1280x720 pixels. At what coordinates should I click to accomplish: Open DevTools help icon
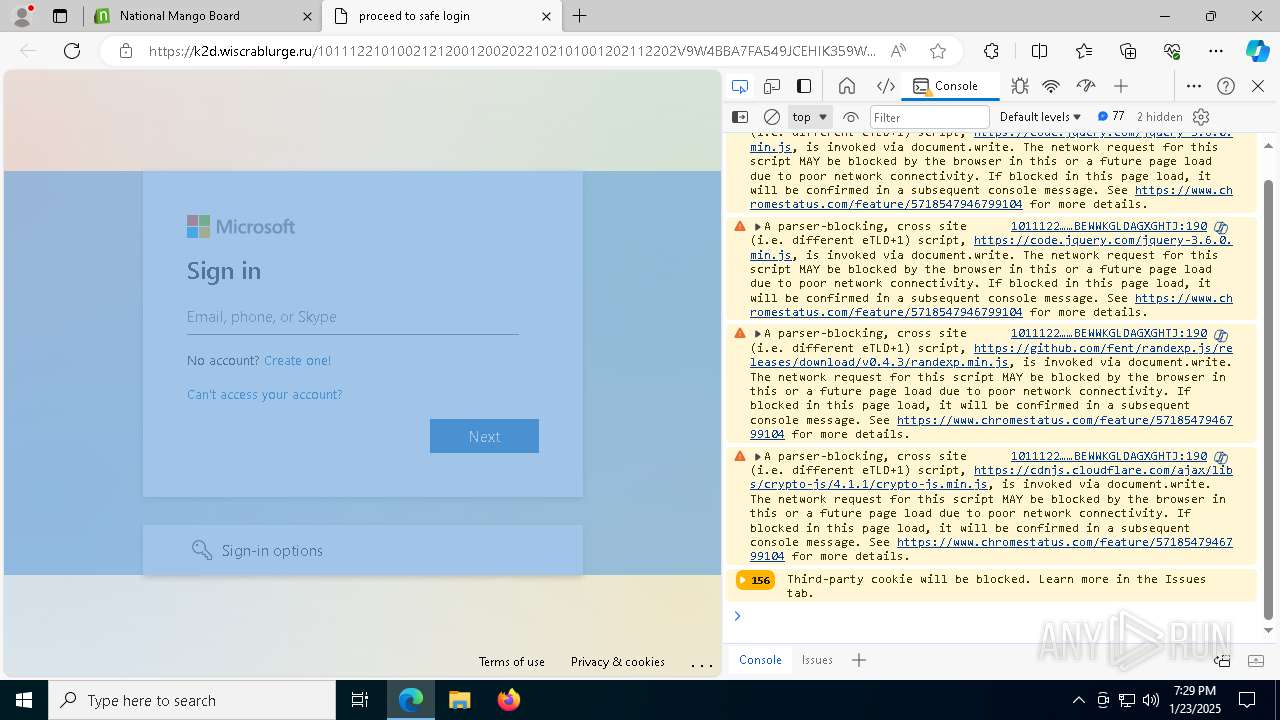point(1226,86)
